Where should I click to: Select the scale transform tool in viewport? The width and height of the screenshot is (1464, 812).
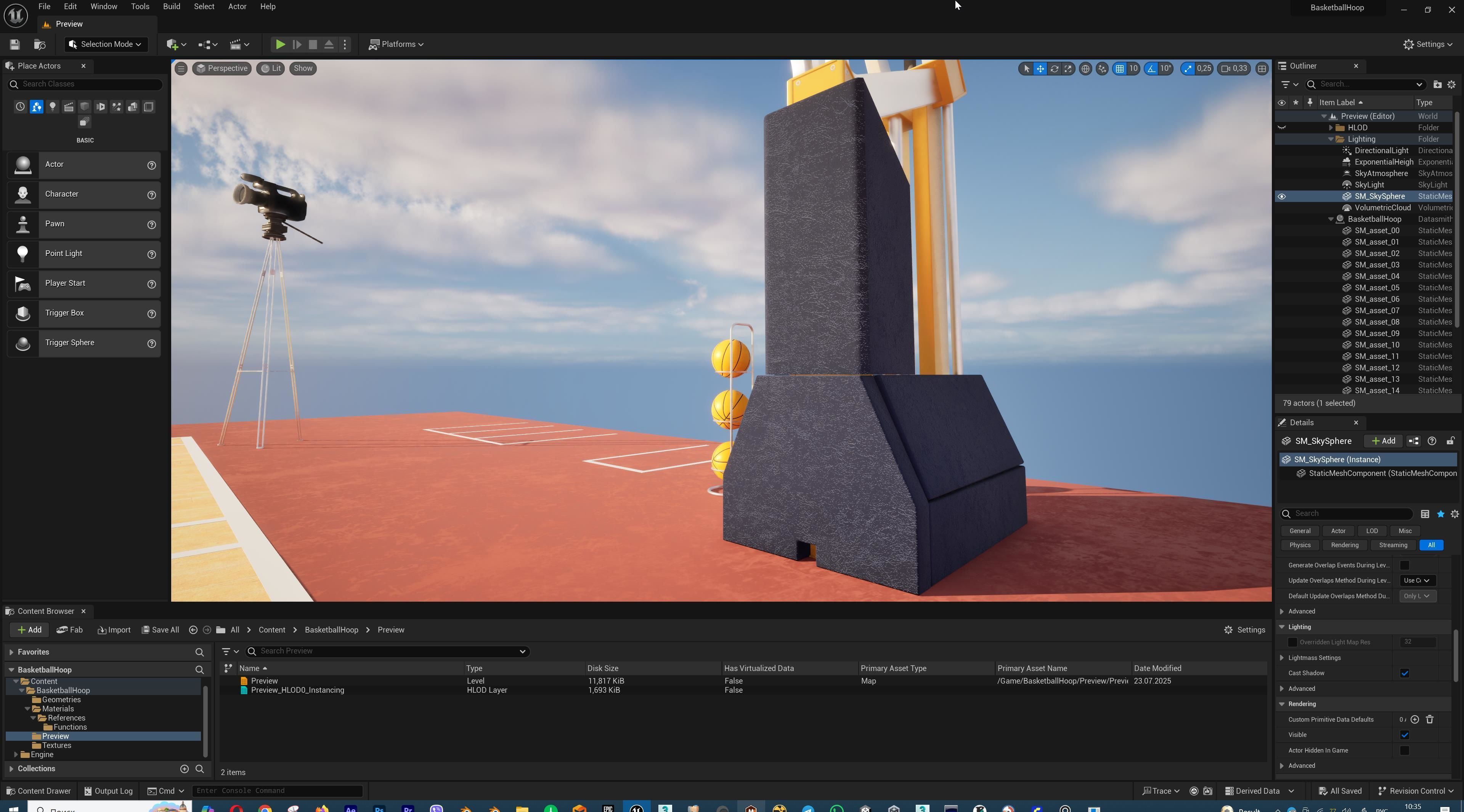click(x=1068, y=69)
